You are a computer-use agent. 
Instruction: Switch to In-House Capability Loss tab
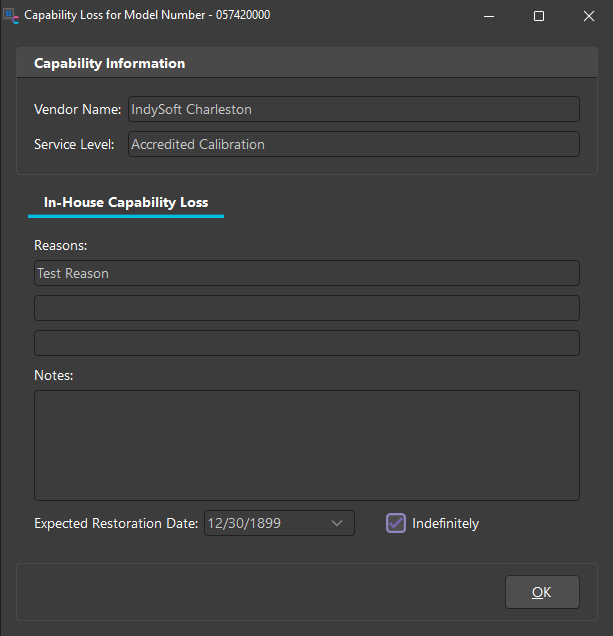[126, 202]
